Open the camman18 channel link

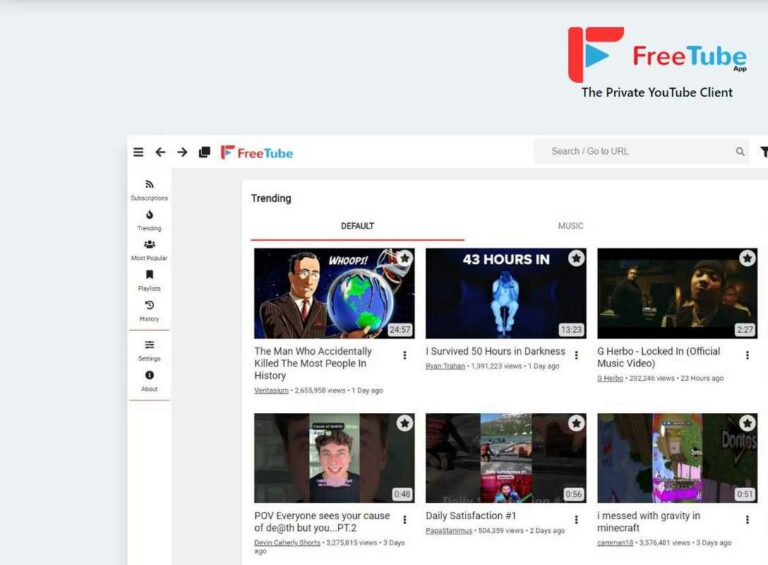click(615, 543)
